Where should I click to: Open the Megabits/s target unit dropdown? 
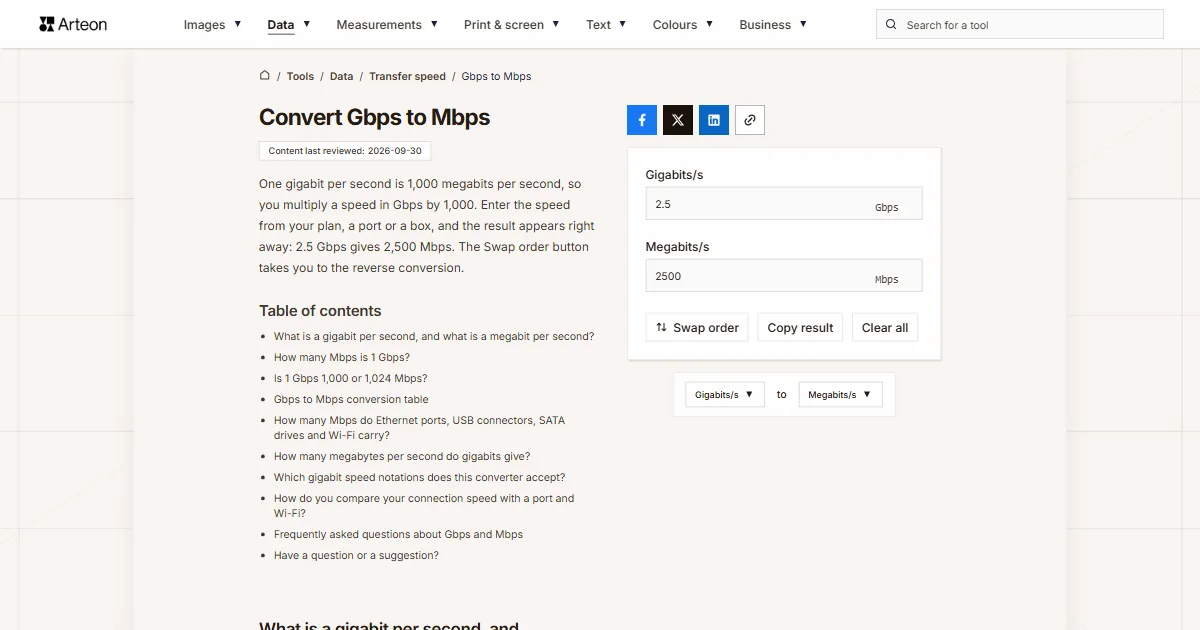841,394
